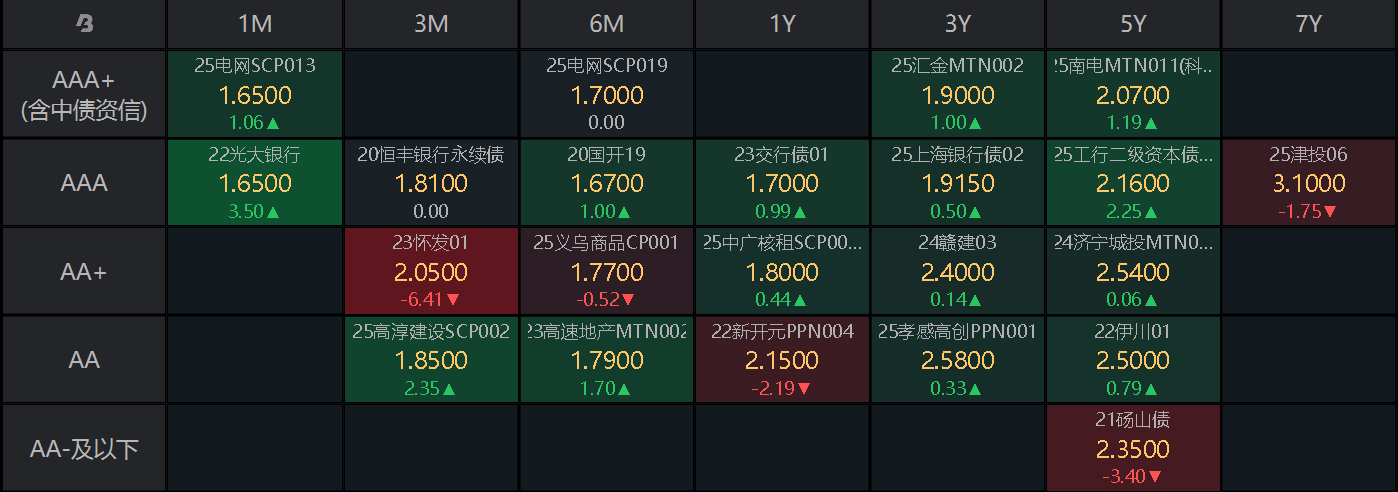The height and width of the screenshot is (492, 1398).
Task: Click the 20恒丰银行永续债 name link
Action: (431, 155)
